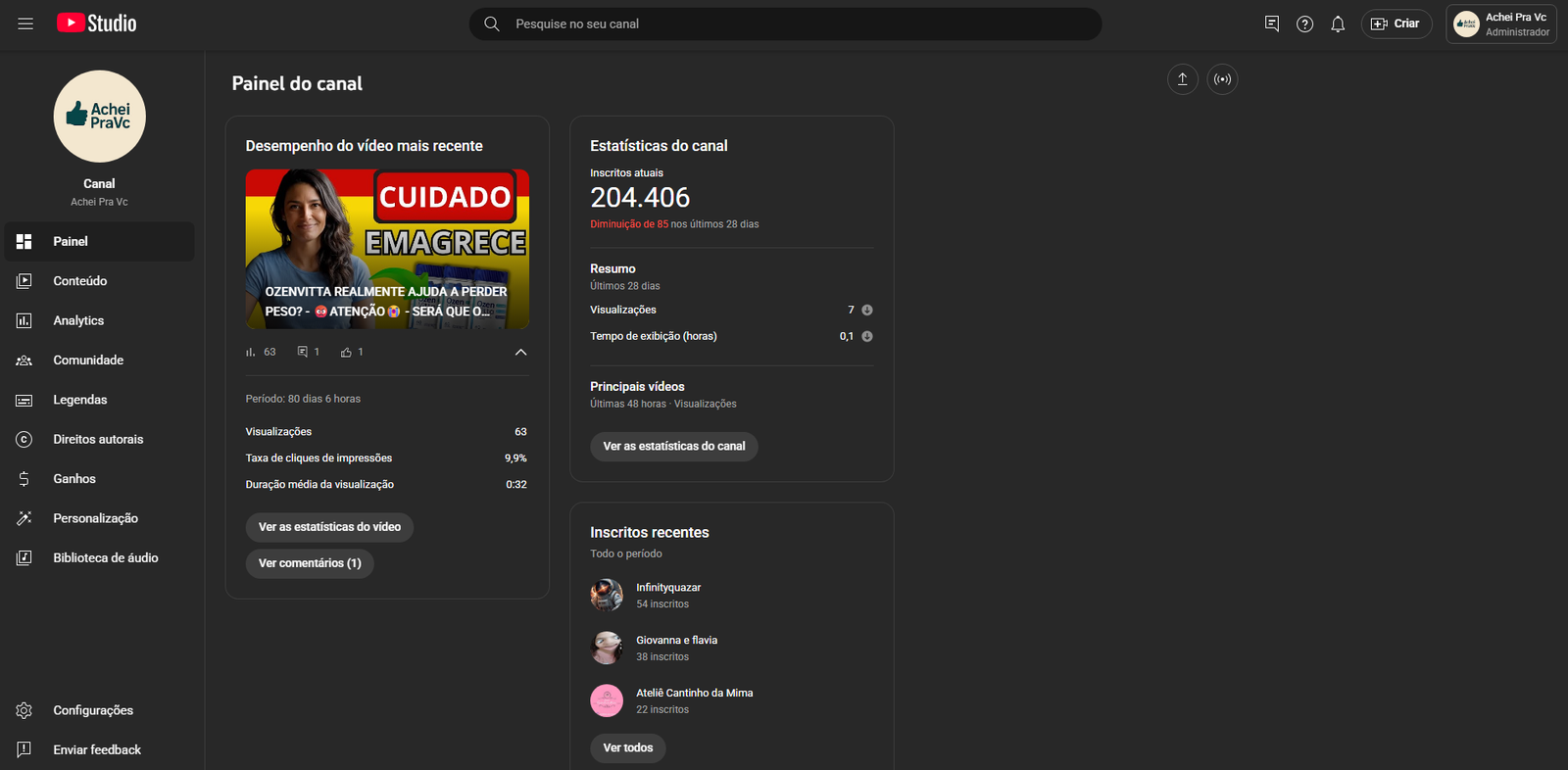Collapse the latest video performance details

click(520, 352)
